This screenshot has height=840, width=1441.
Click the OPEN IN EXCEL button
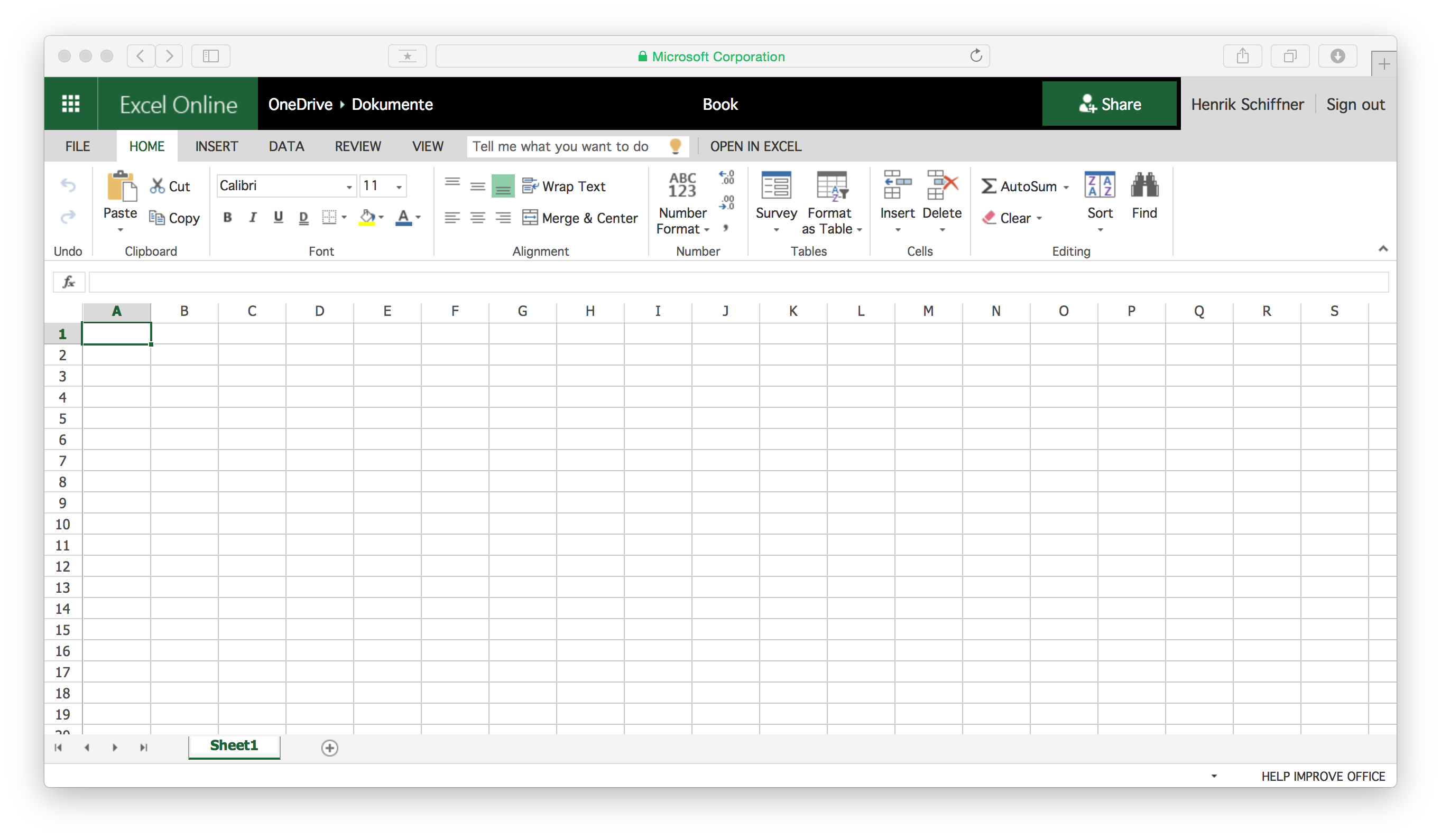click(755, 146)
